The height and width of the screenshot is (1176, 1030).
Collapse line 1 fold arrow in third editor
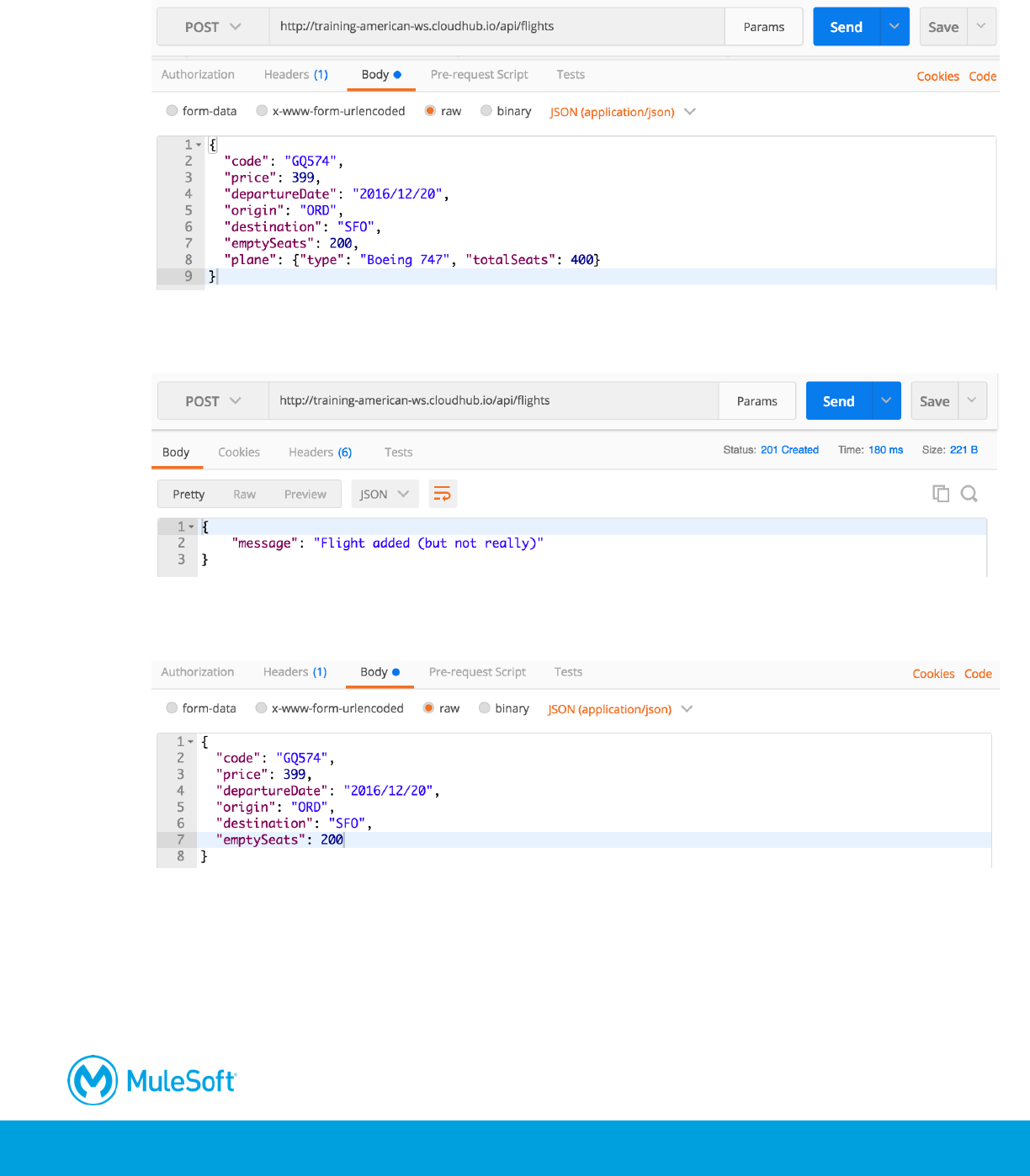[x=191, y=741]
